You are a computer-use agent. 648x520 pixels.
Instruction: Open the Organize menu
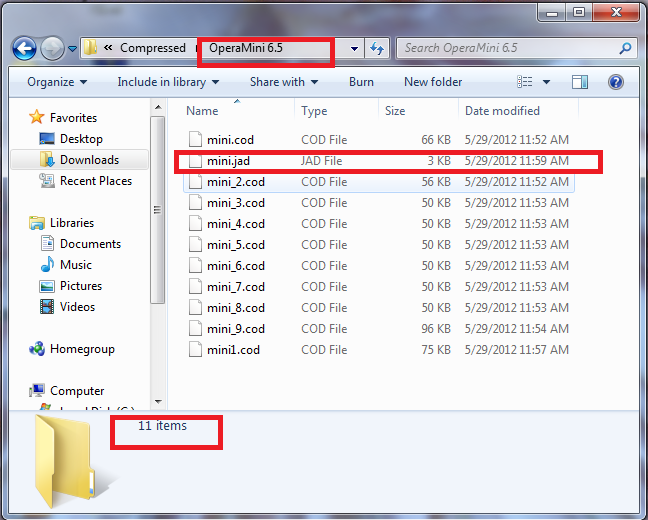57,82
